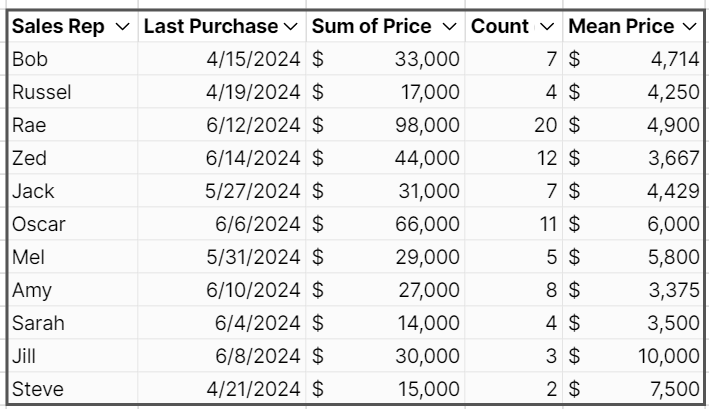Expand the Mean Price filter arrow
The height and width of the screenshot is (409, 709).
pyautogui.click(x=689, y=27)
